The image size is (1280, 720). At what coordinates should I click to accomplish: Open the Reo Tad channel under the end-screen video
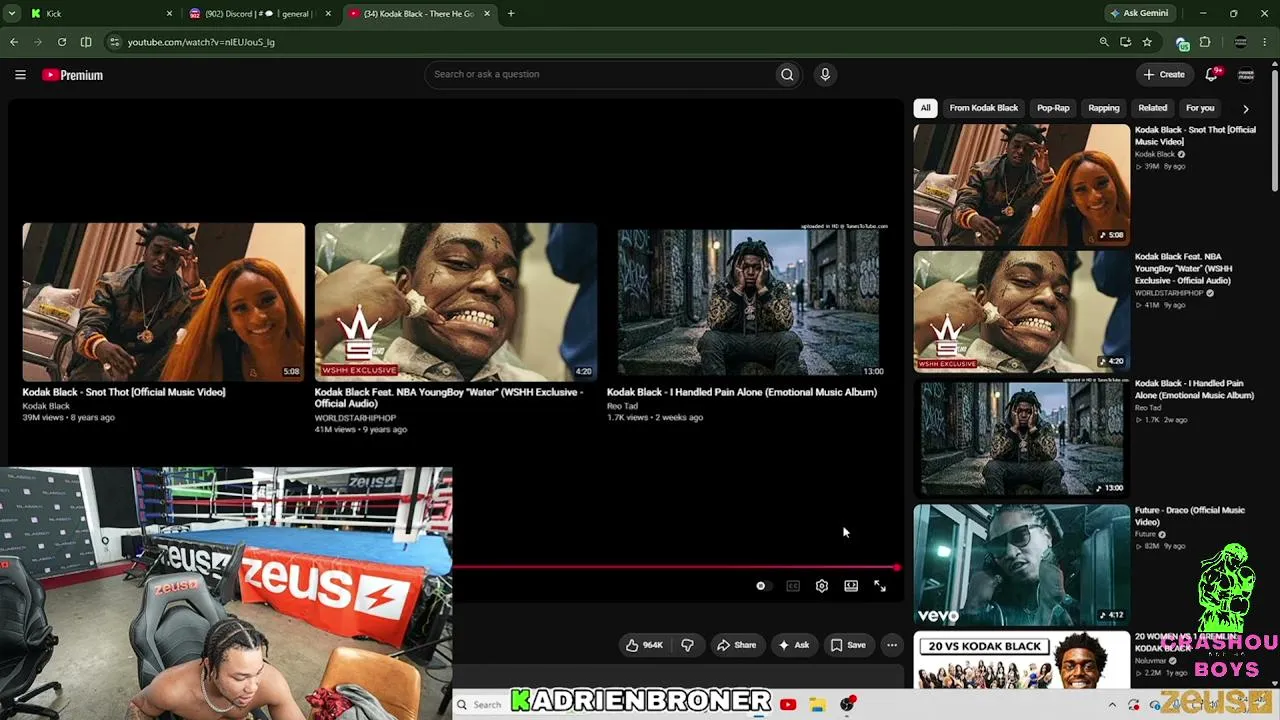pyautogui.click(x=622, y=406)
